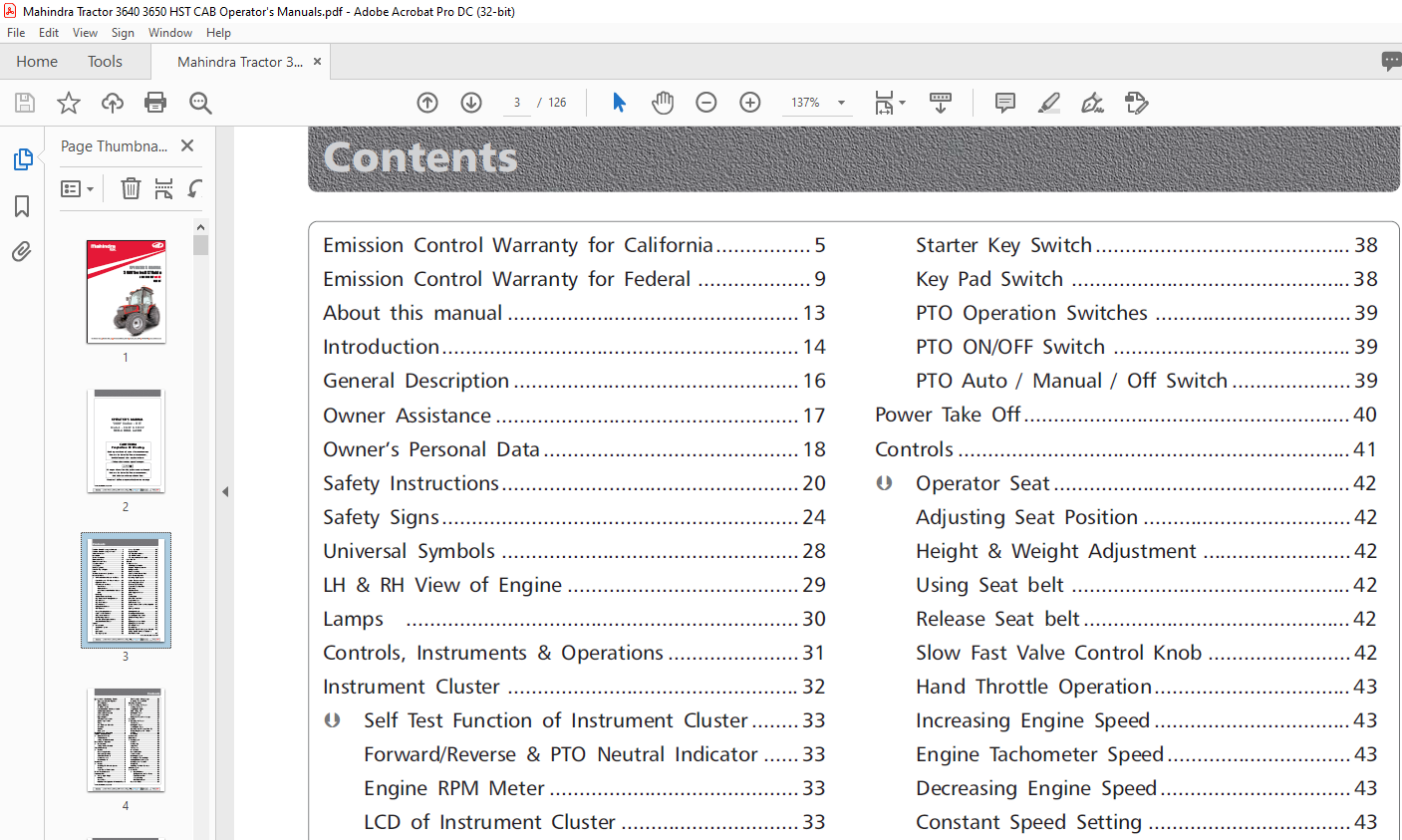The image size is (1402, 840).
Task: Click the Safety Instructions contents entry
Action: [x=574, y=483]
